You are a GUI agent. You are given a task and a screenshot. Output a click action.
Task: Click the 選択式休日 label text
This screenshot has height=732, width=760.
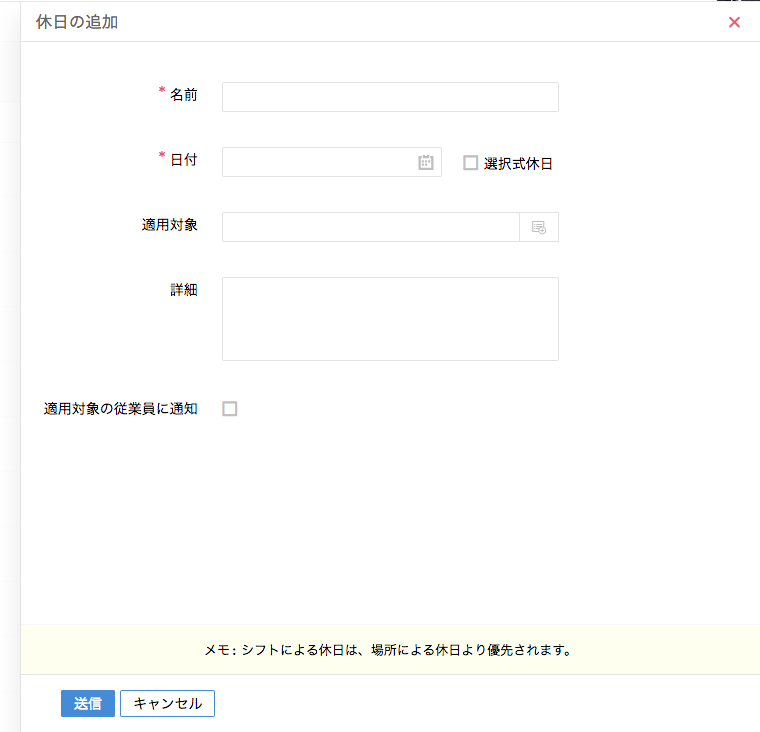pos(518,163)
